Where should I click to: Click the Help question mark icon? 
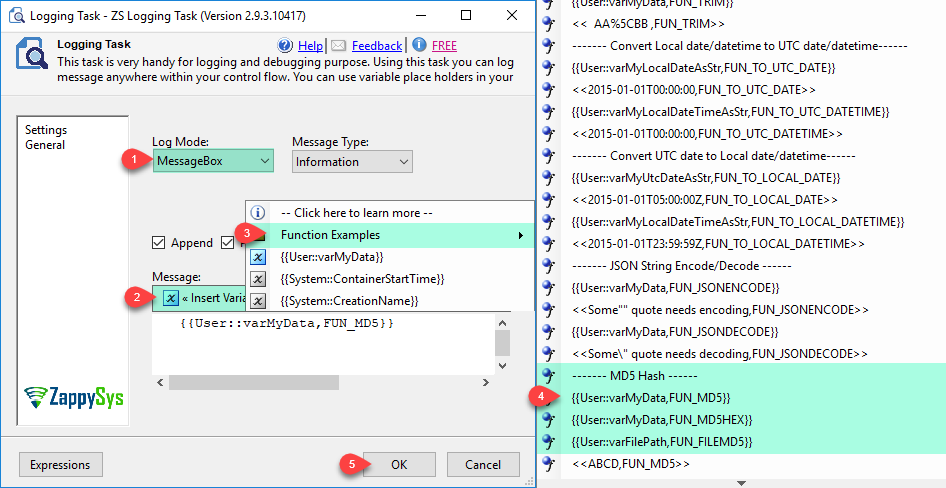285,45
